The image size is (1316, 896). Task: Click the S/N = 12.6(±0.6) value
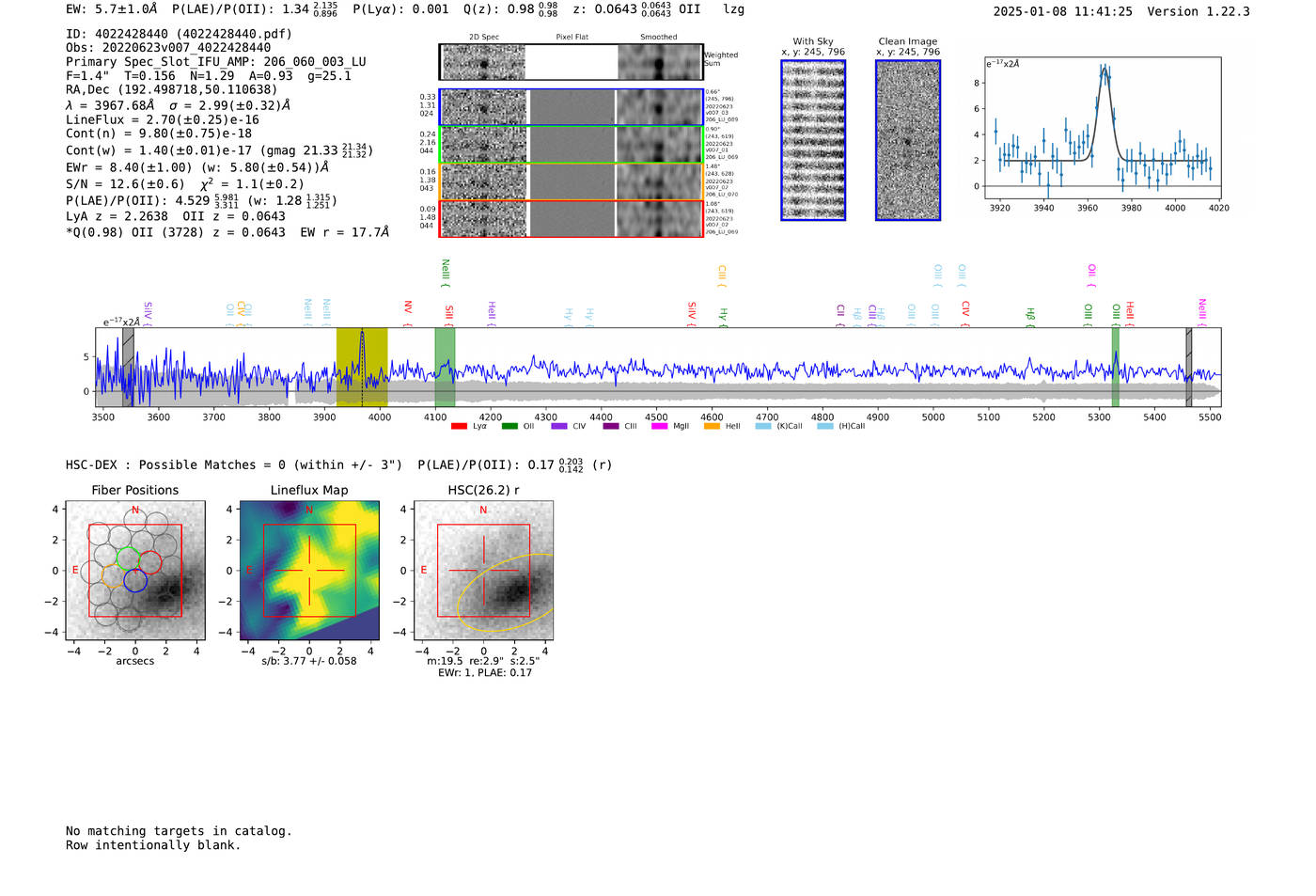126,184
